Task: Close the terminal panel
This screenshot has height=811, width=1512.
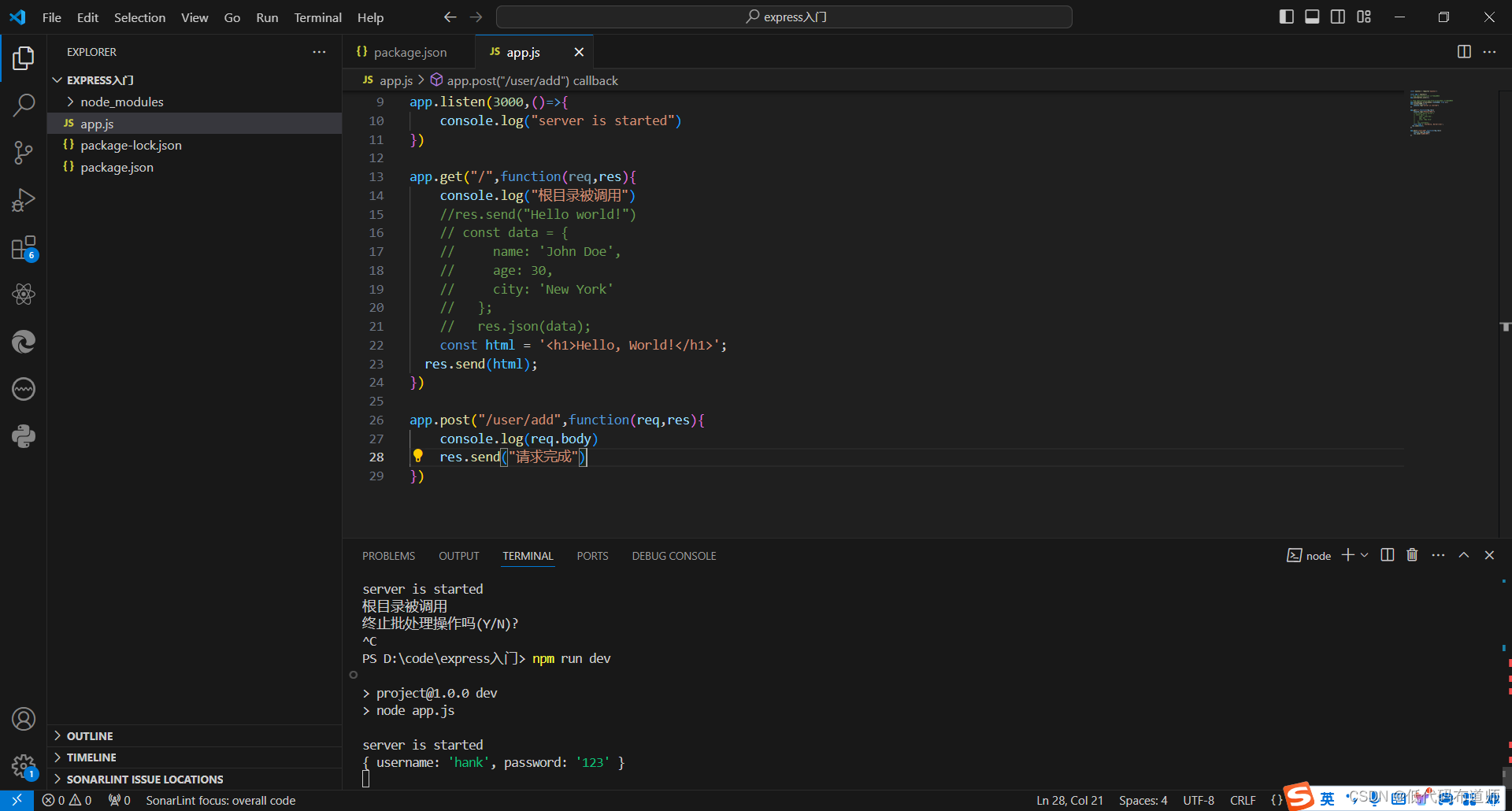Action: (1489, 555)
